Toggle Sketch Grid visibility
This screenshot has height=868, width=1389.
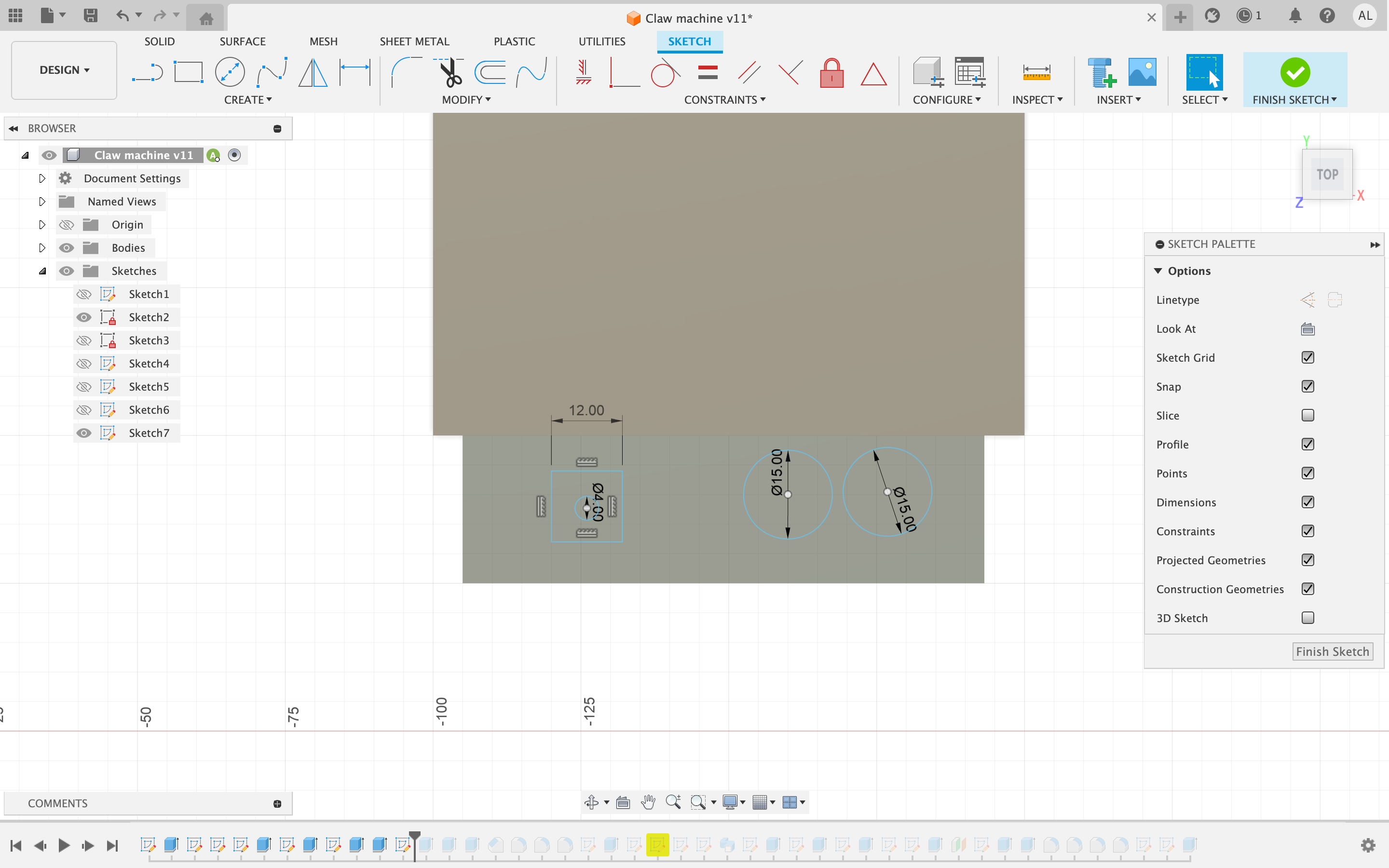1307,357
